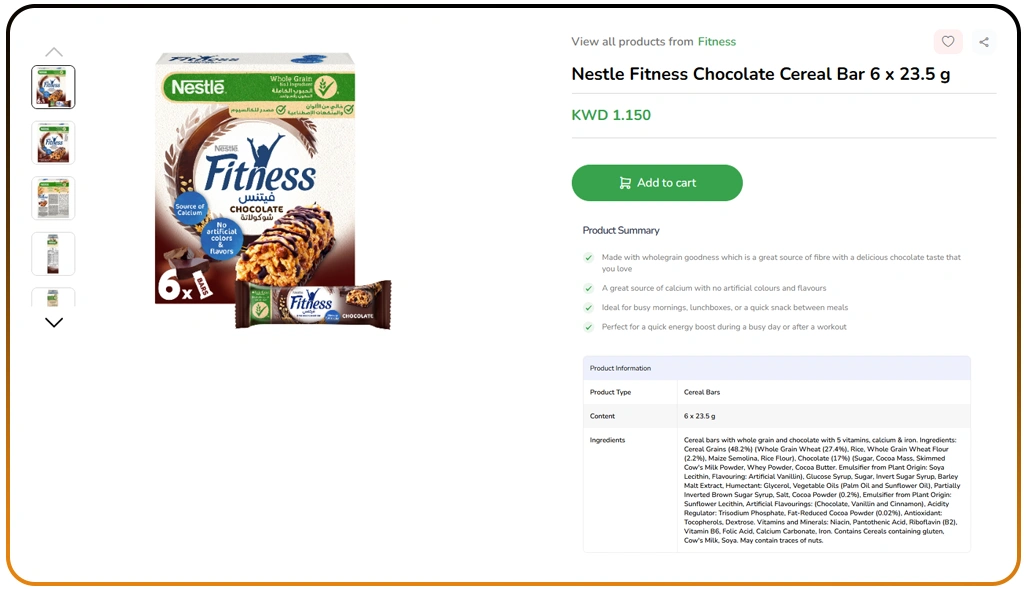Open the Fitness brand link

coord(716,41)
